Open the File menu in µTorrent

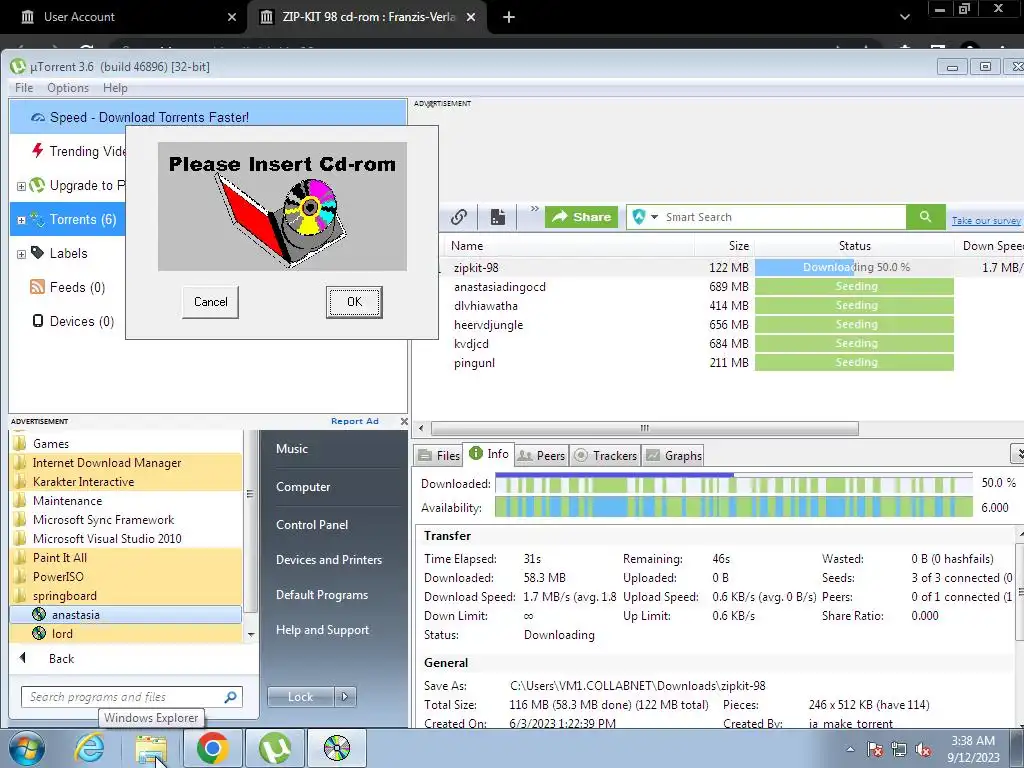[x=24, y=88]
